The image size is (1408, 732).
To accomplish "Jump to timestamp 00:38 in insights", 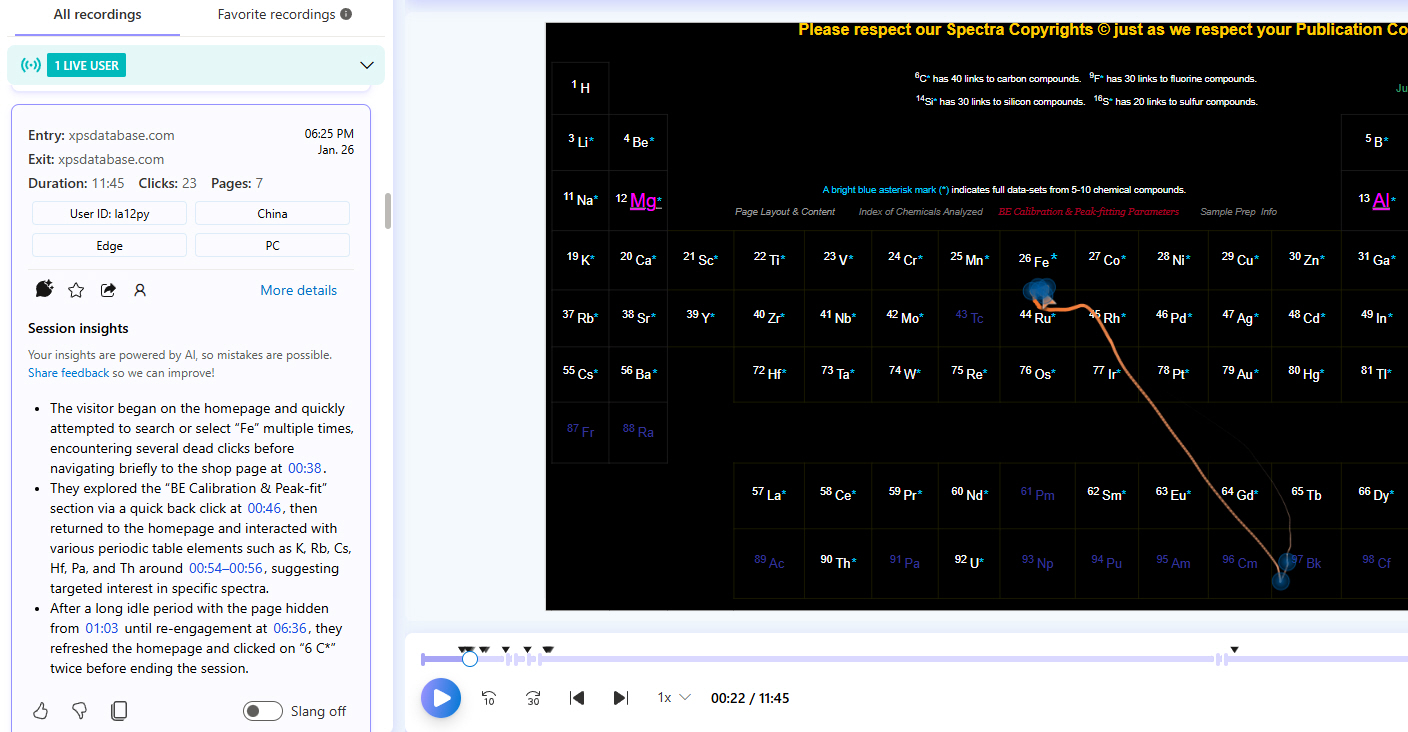I will pos(305,468).
